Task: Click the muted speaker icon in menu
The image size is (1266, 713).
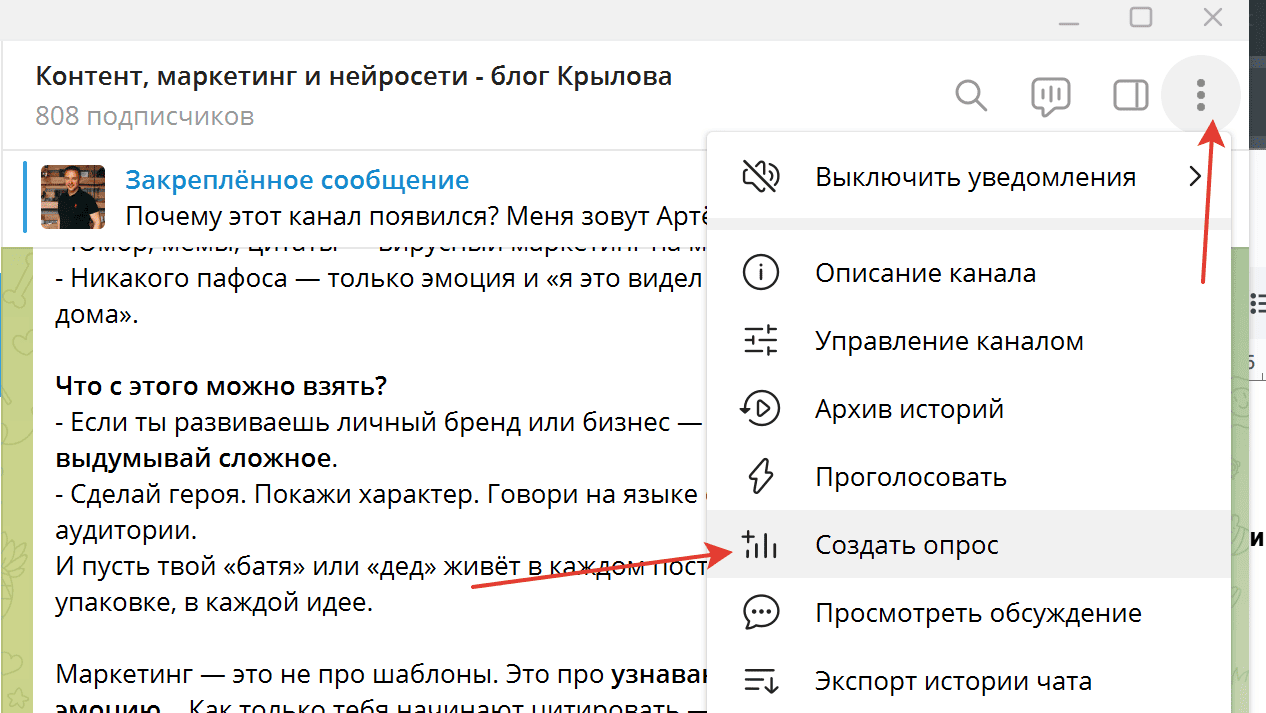Action: point(760,177)
